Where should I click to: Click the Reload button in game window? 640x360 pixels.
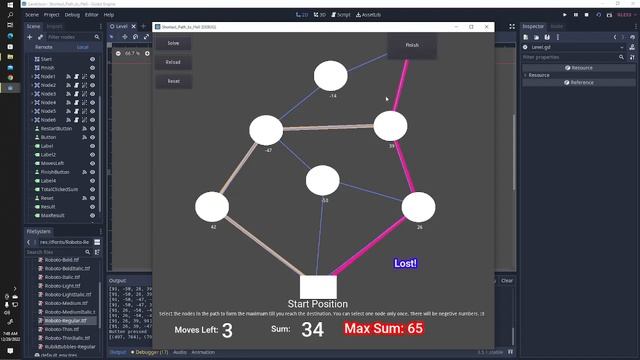tap(173, 62)
